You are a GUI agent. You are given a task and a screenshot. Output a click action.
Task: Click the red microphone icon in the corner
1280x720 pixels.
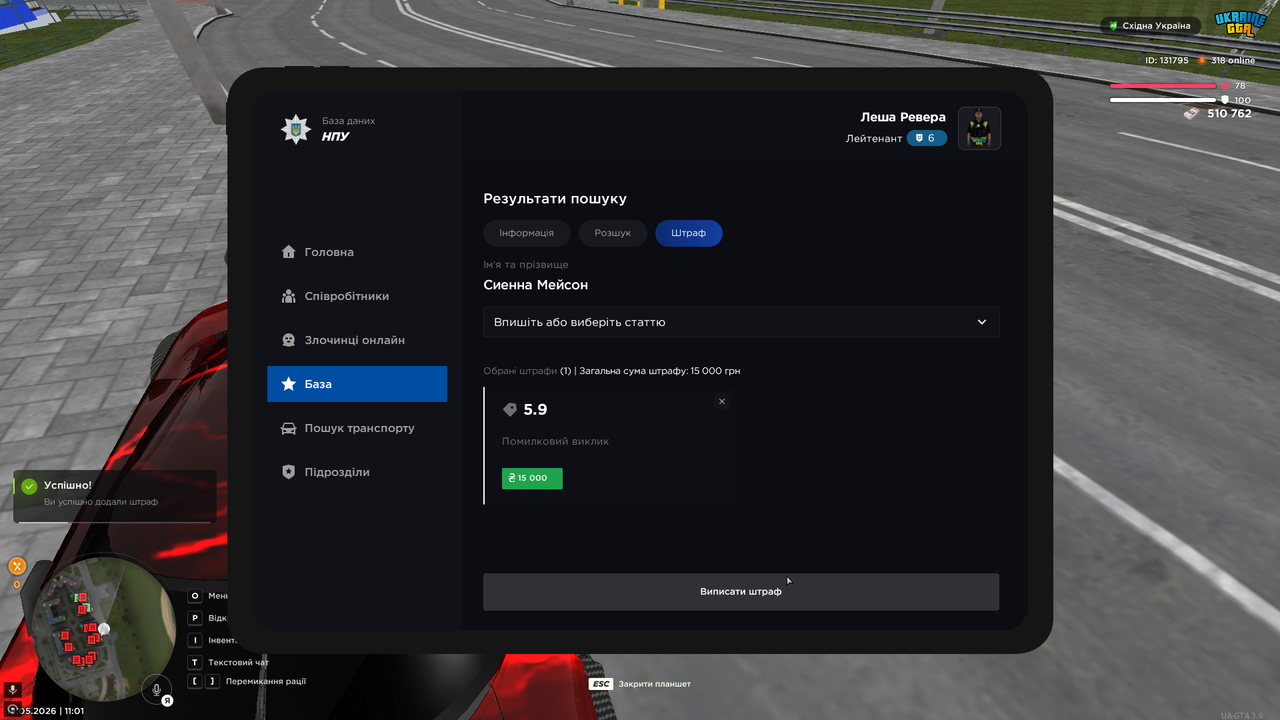pyautogui.click(x=13, y=689)
